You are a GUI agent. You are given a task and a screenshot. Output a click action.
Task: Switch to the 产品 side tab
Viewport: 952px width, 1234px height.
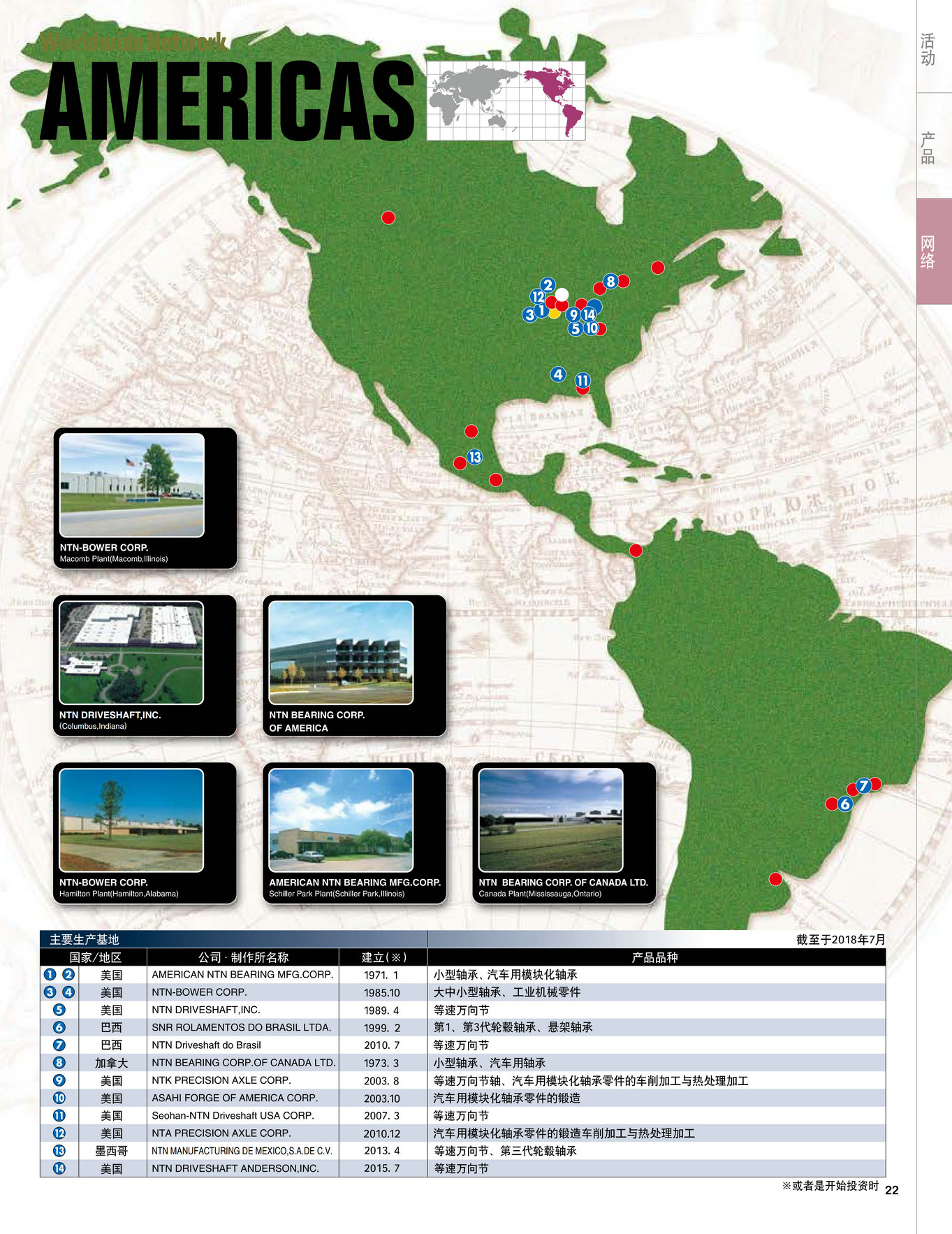tap(928, 147)
